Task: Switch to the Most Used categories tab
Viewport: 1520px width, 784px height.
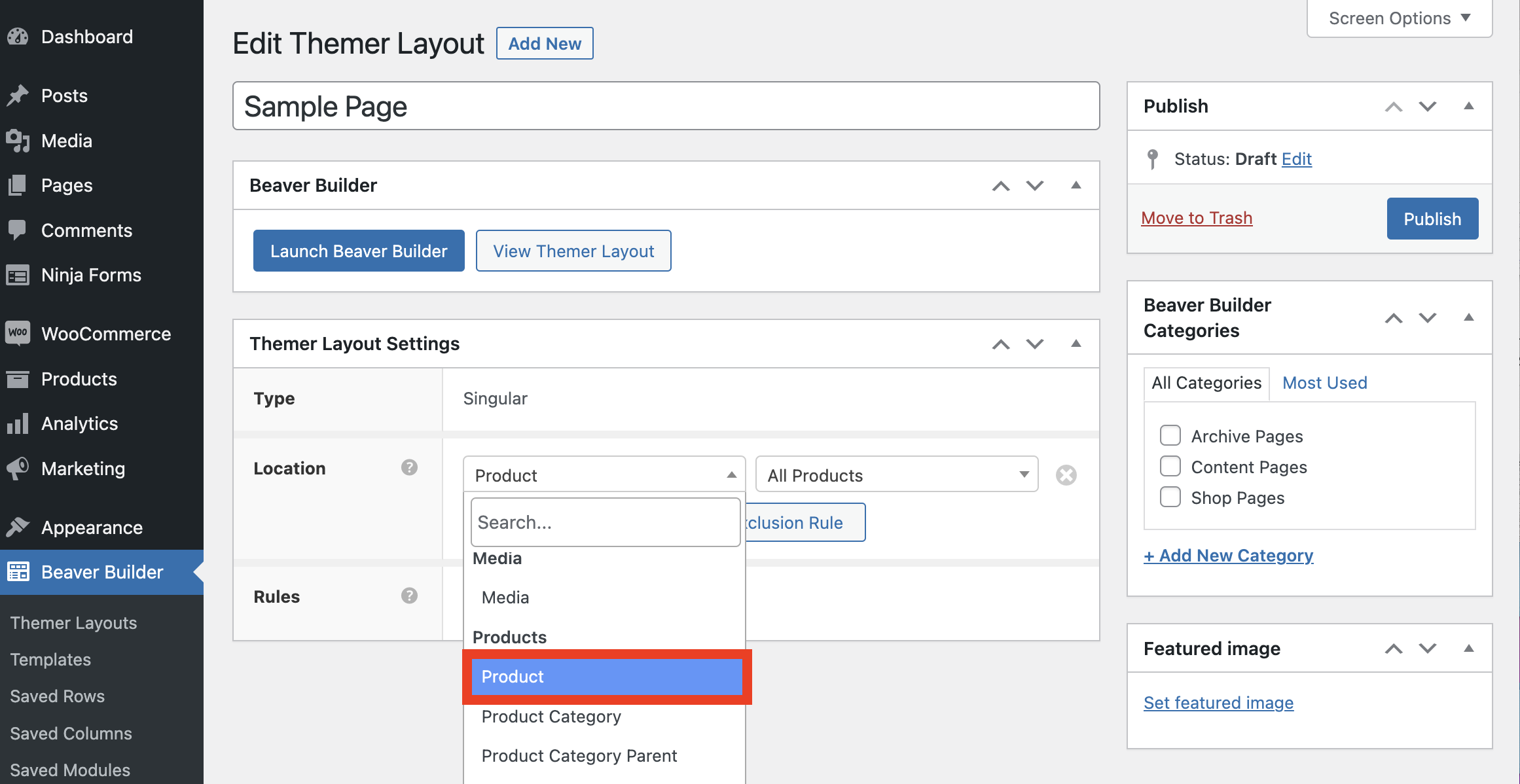Action: [1324, 383]
